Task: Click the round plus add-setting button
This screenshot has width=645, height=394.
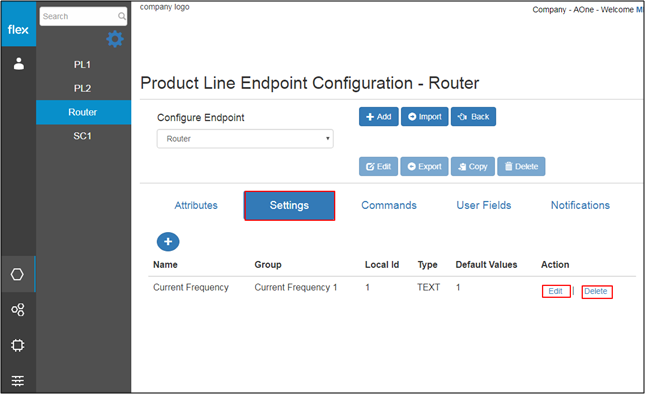Action: [168, 241]
